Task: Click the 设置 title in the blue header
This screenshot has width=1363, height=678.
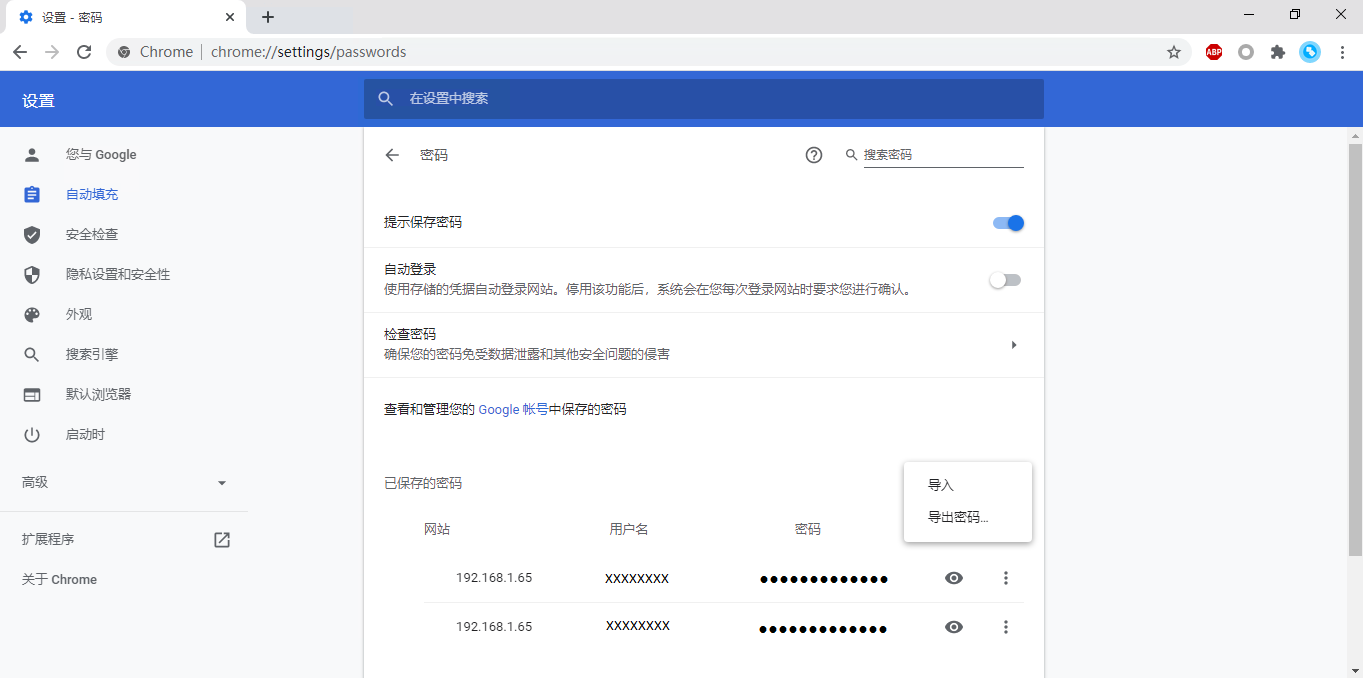Action: click(x=39, y=100)
